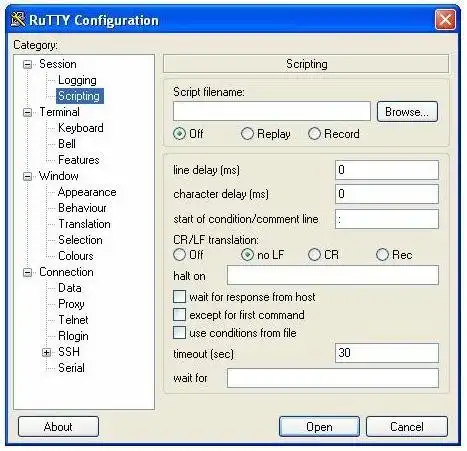467x451 pixels.
Task: Open the Bell settings
Action: (x=67, y=144)
